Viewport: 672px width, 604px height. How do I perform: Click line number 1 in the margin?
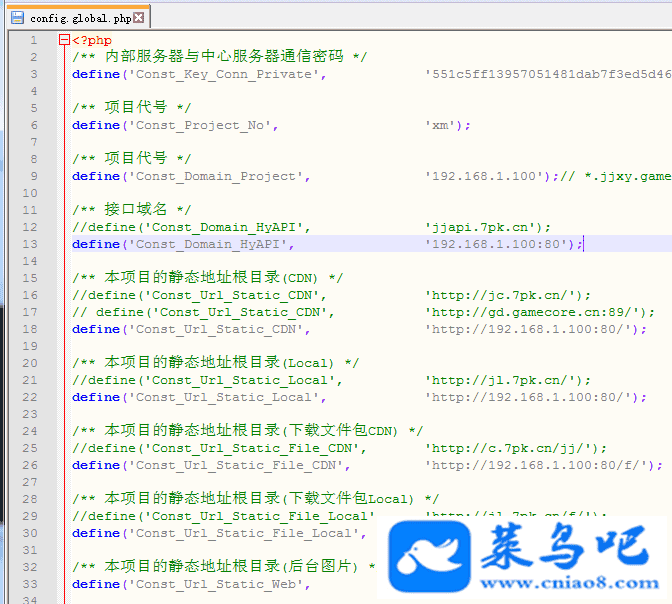(x=33, y=40)
